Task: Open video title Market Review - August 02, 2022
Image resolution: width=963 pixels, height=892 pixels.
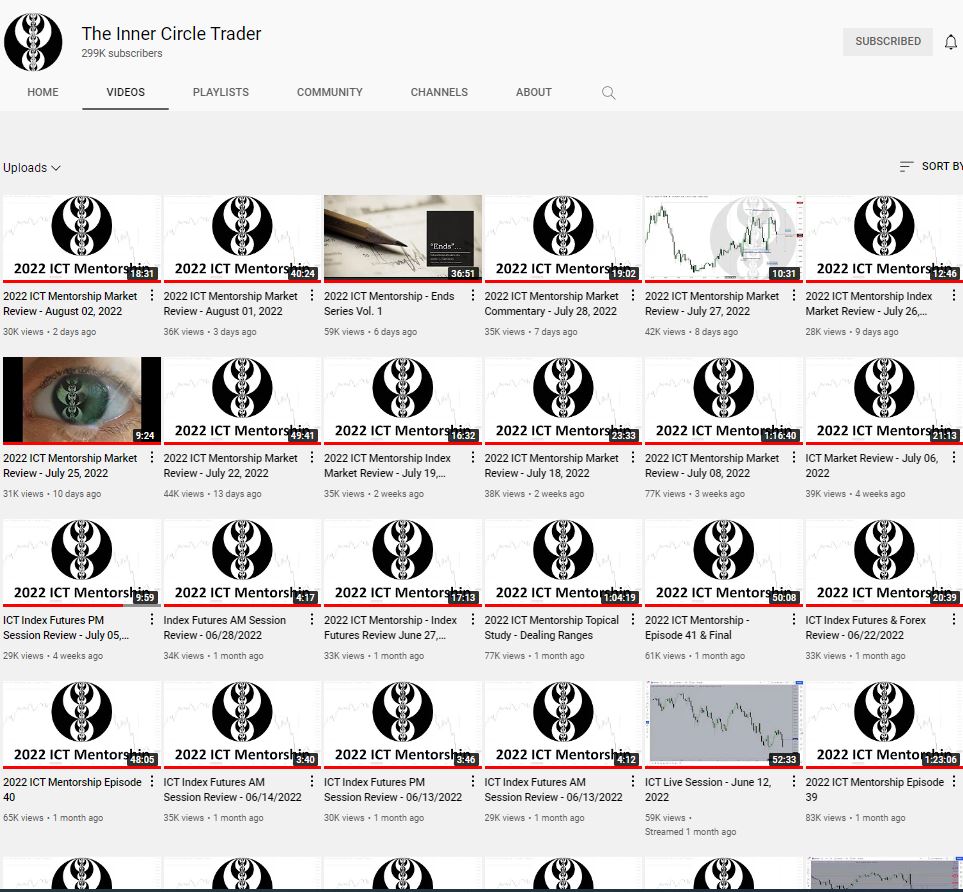Action: 70,303
